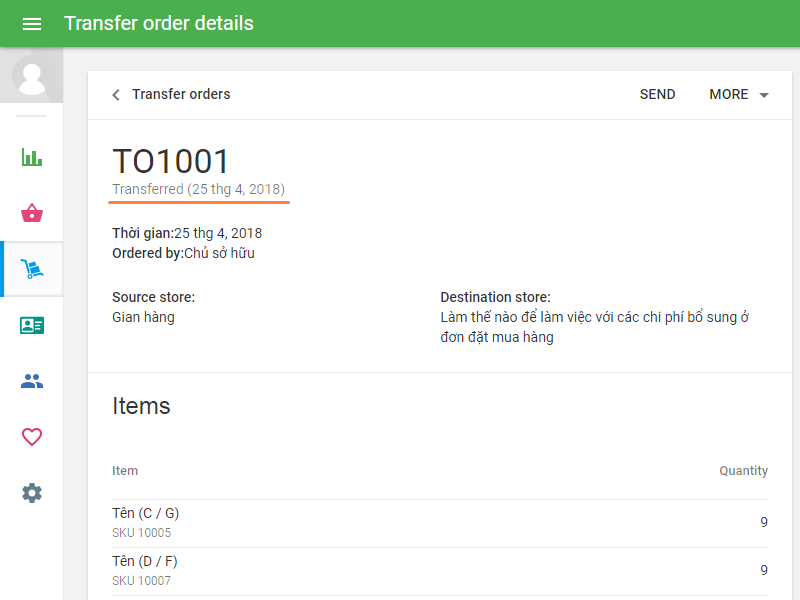The height and width of the screenshot is (600, 800).
Task: Click the hand-truck transfer orders icon
Action: [31, 269]
